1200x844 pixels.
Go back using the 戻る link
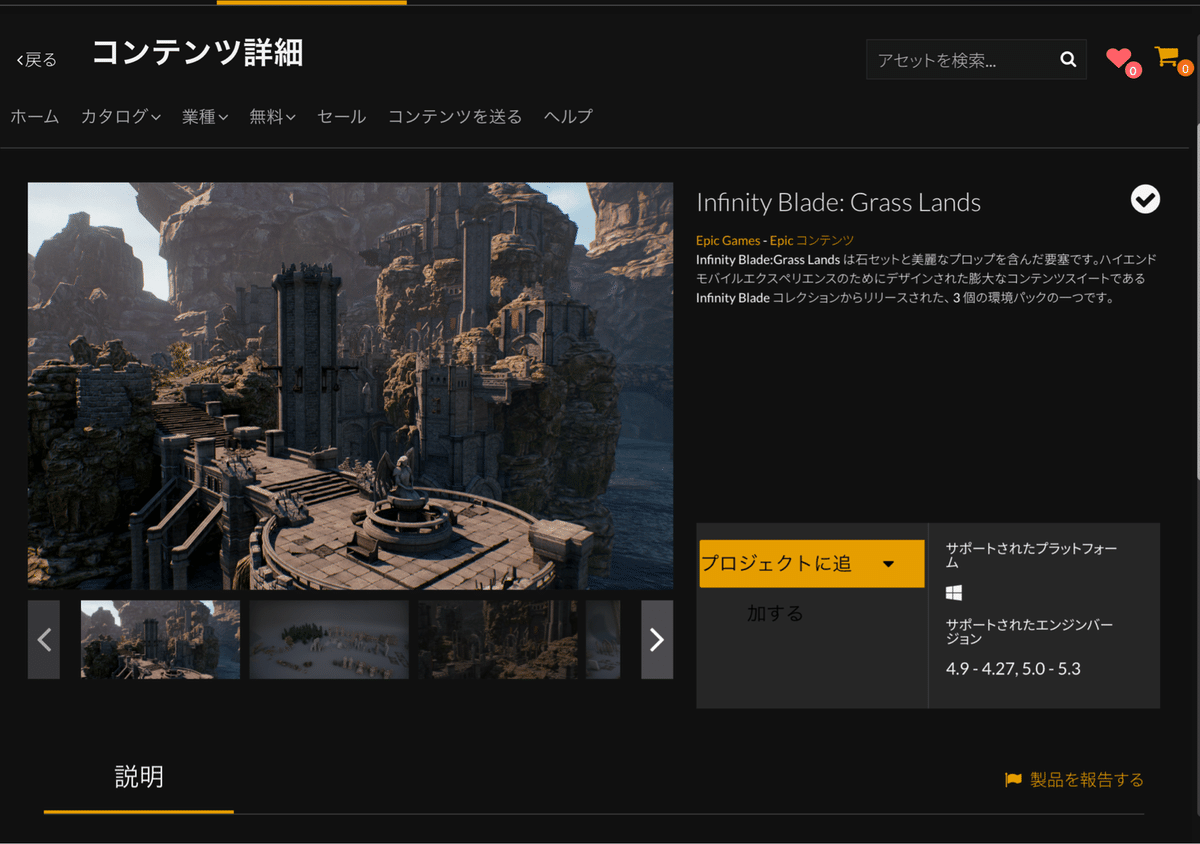[x=36, y=60]
